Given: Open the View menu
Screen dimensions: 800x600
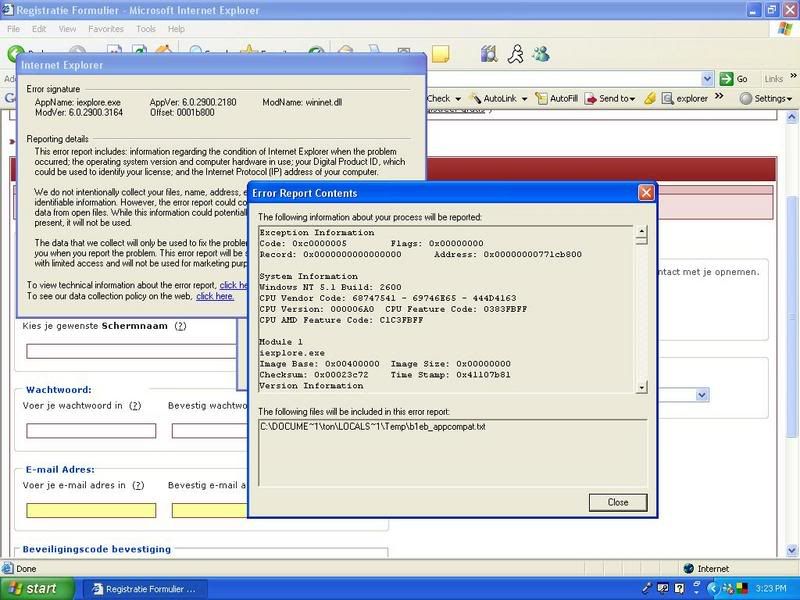Looking at the screenshot, I should click(67, 29).
